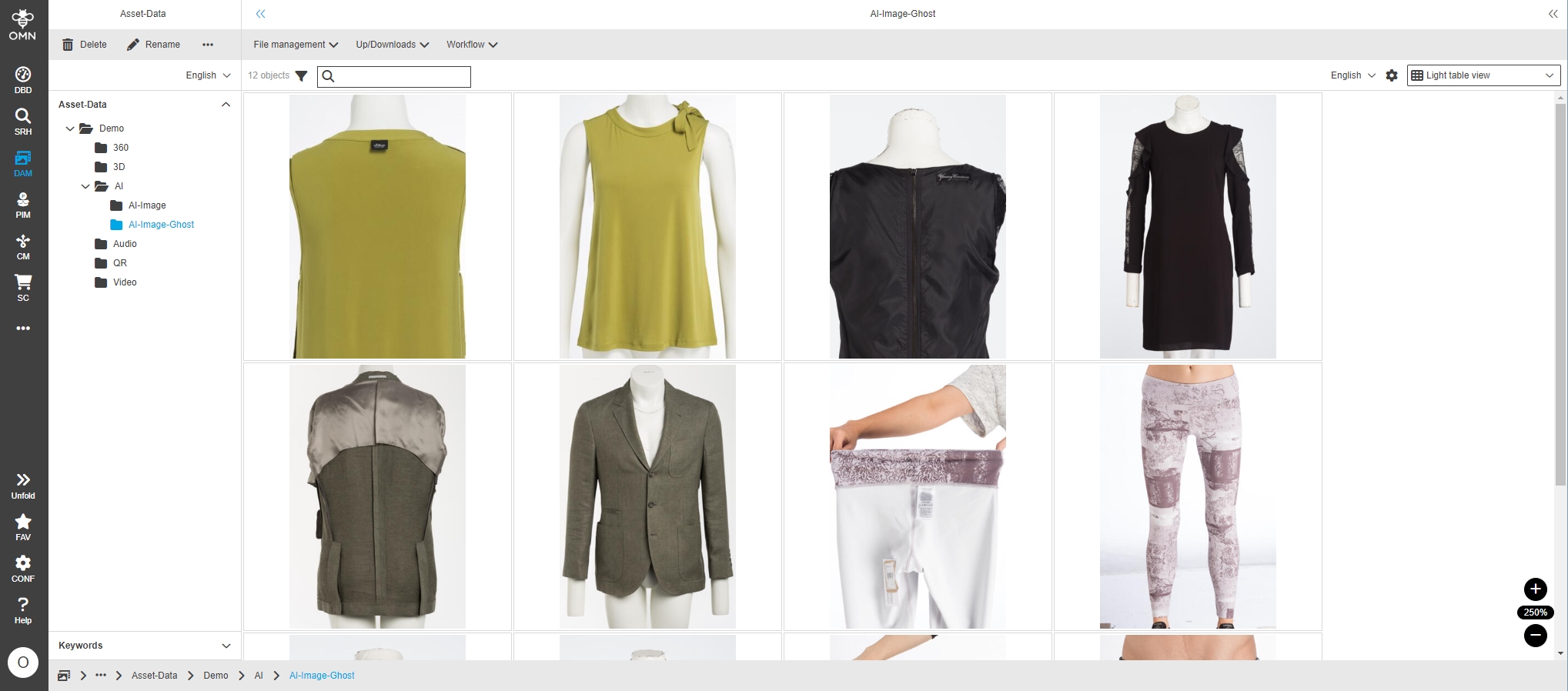Click the Delete button
Screen dimensions: 1568x691
pos(85,45)
